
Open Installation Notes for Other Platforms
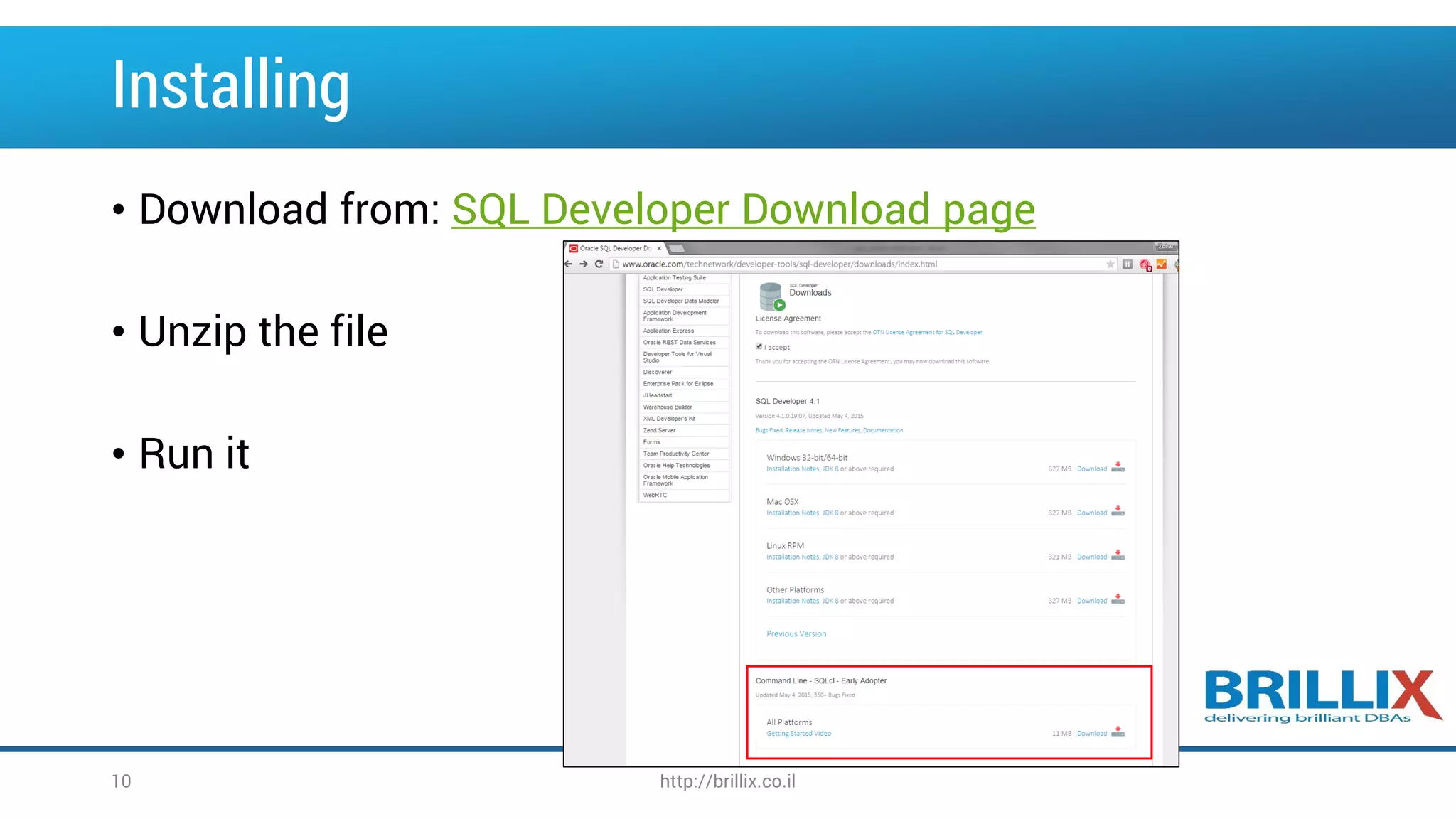tap(793, 601)
